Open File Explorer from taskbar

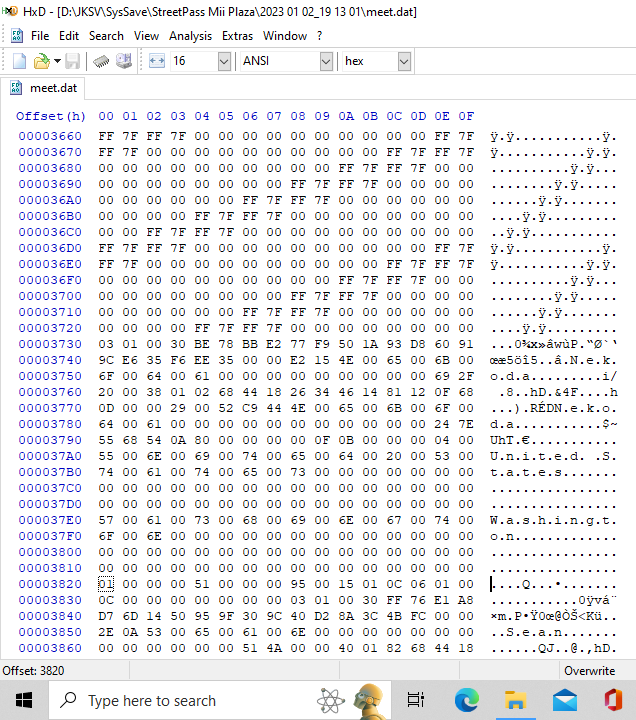(x=515, y=700)
